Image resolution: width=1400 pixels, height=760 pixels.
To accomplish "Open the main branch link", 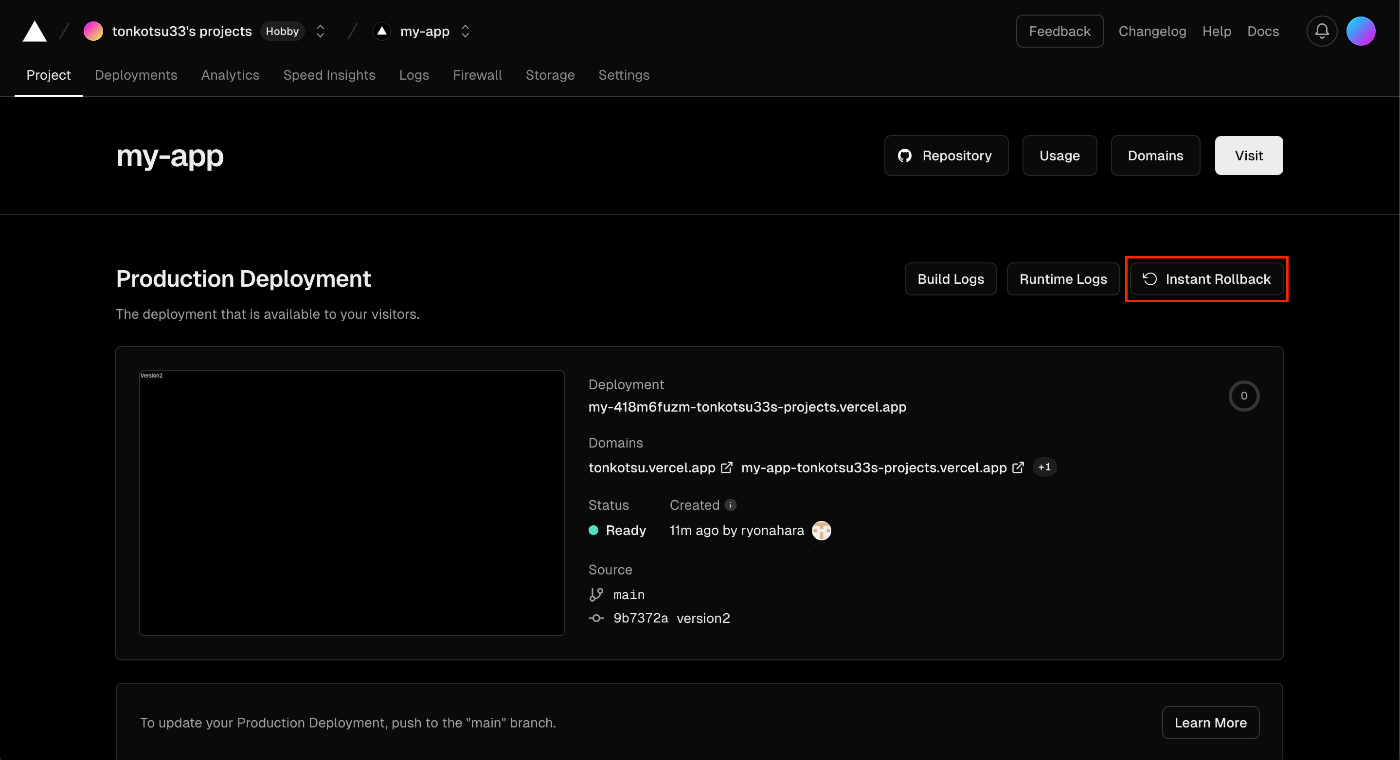I will 629,594.
